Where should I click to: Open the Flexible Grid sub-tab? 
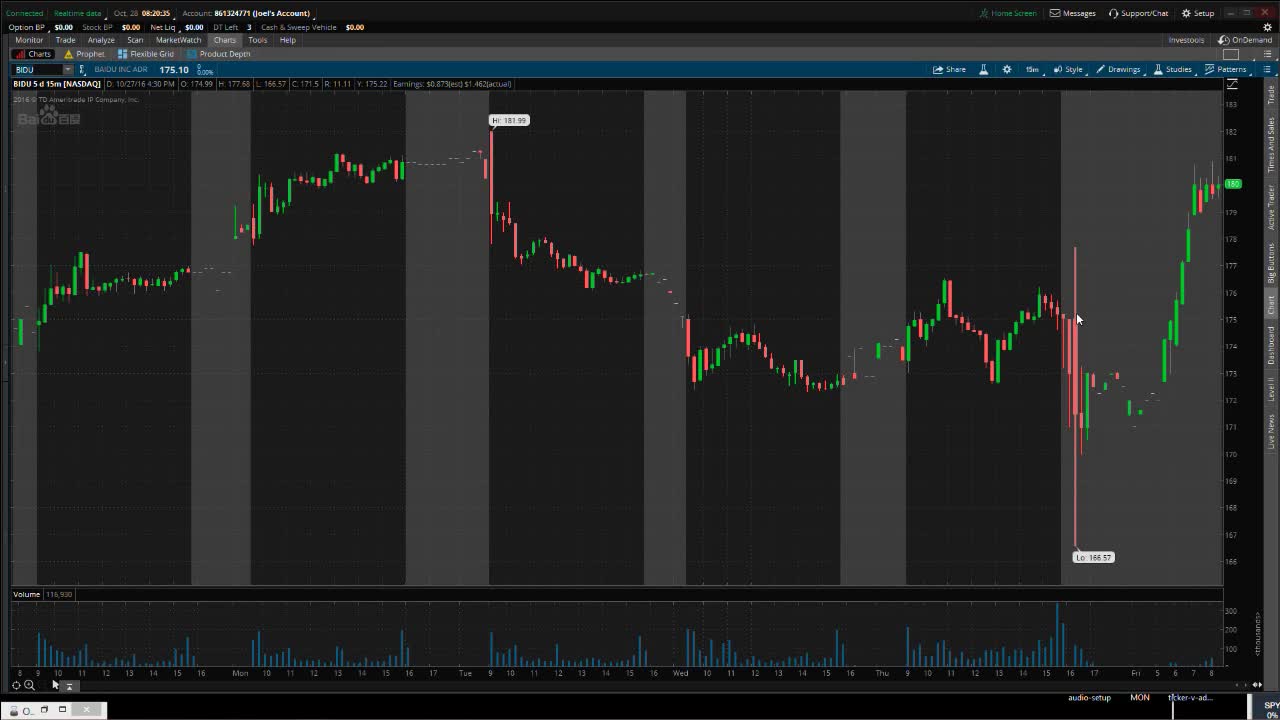146,54
